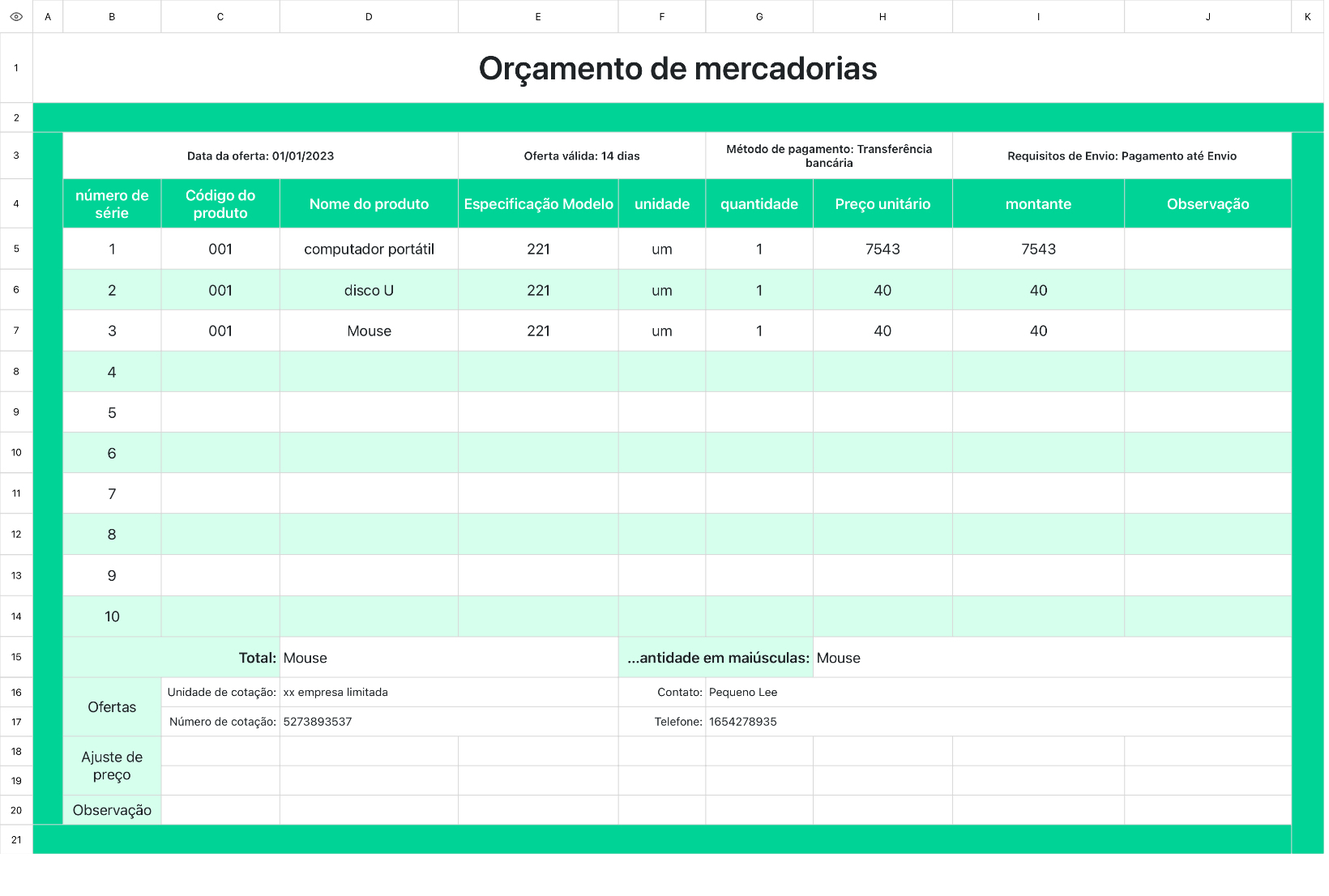Click the 'Nome do produto' header cell

(369, 203)
